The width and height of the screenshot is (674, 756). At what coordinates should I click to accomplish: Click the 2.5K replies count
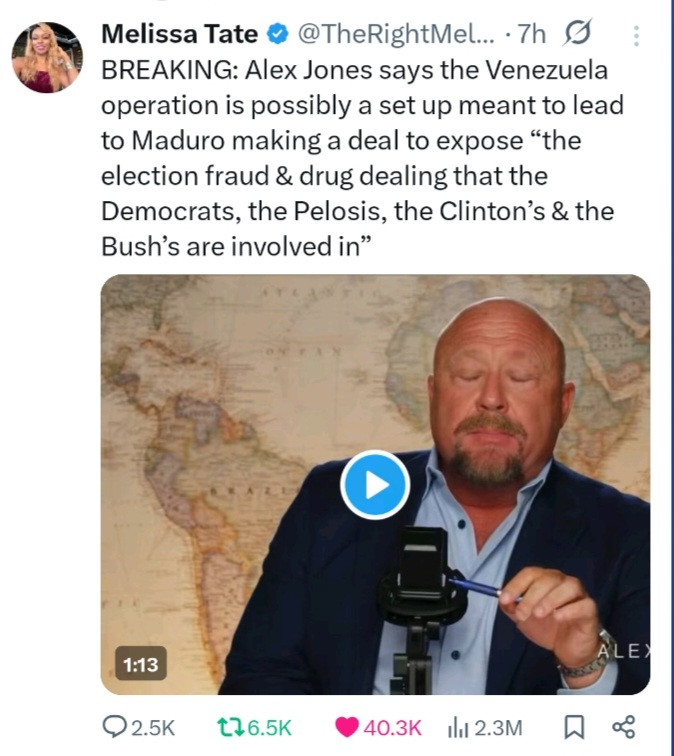click(153, 727)
